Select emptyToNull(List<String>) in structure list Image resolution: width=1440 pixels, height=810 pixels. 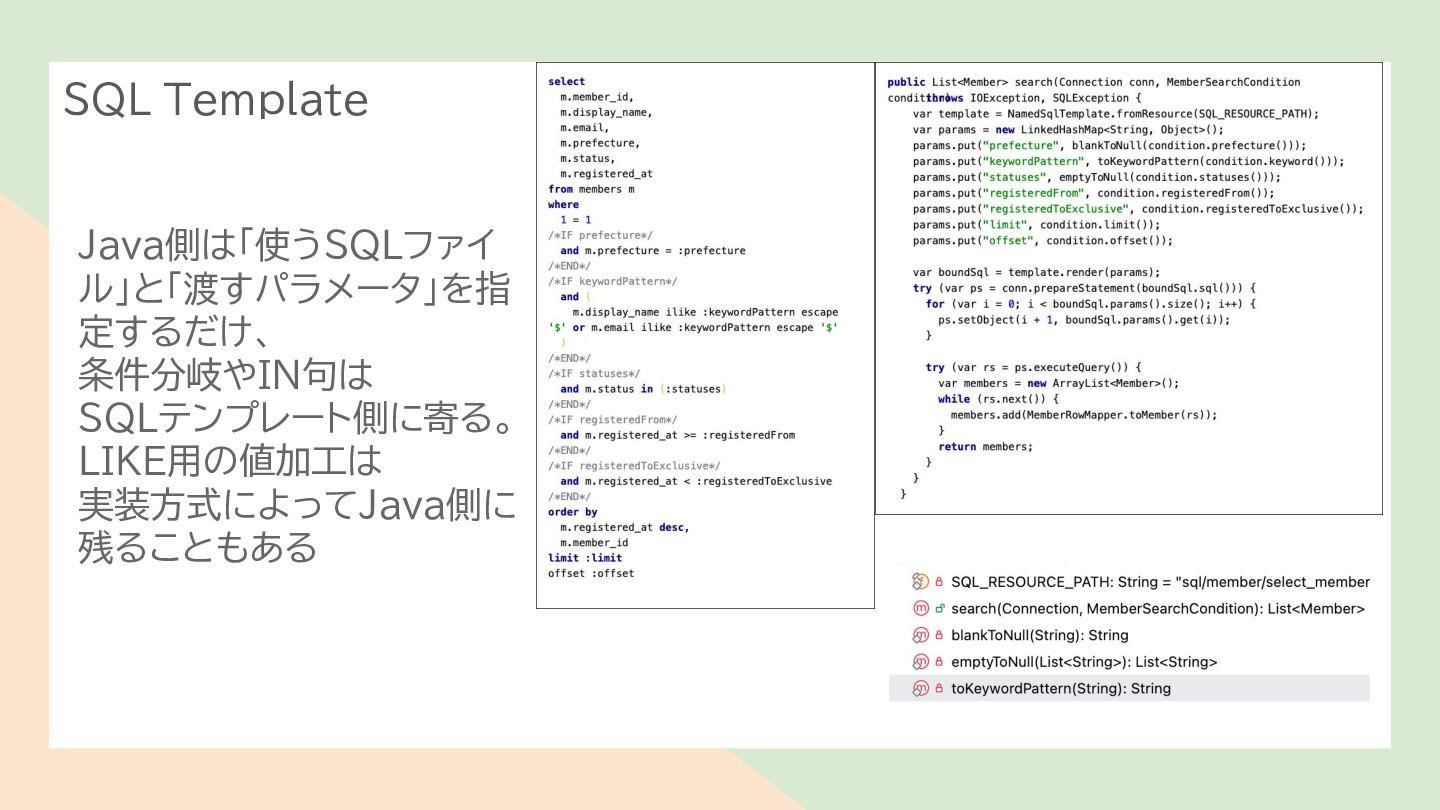pos(1129,662)
